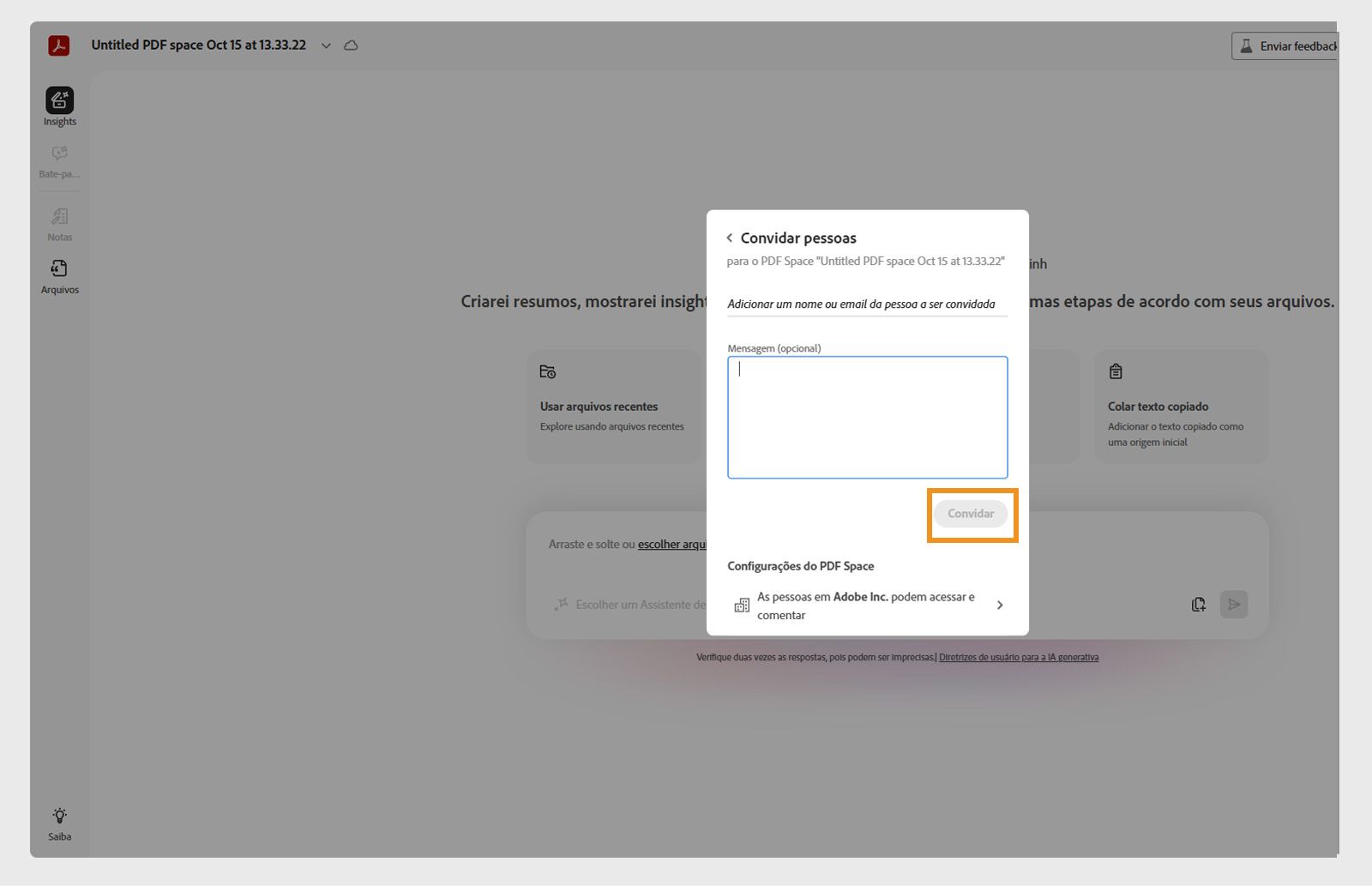Click the cloud sync status icon
1372x886 pixels.
pos(352,45)
